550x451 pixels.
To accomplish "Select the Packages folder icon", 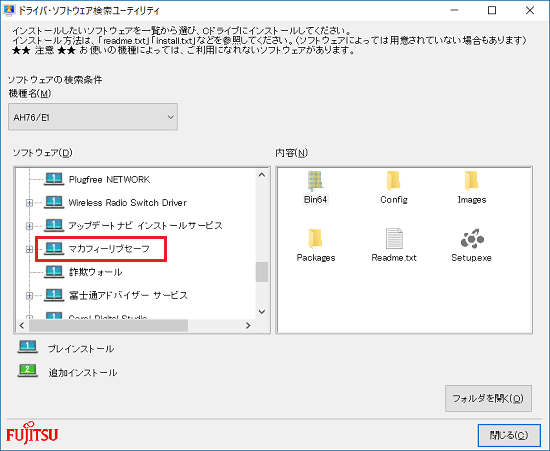I will (315, 238).
